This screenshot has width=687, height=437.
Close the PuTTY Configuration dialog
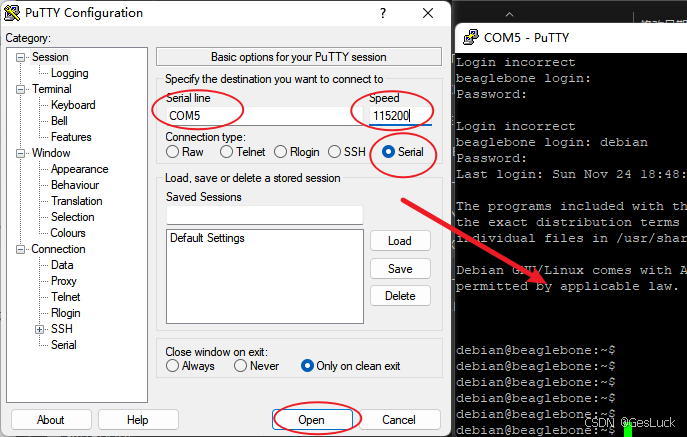428,13
